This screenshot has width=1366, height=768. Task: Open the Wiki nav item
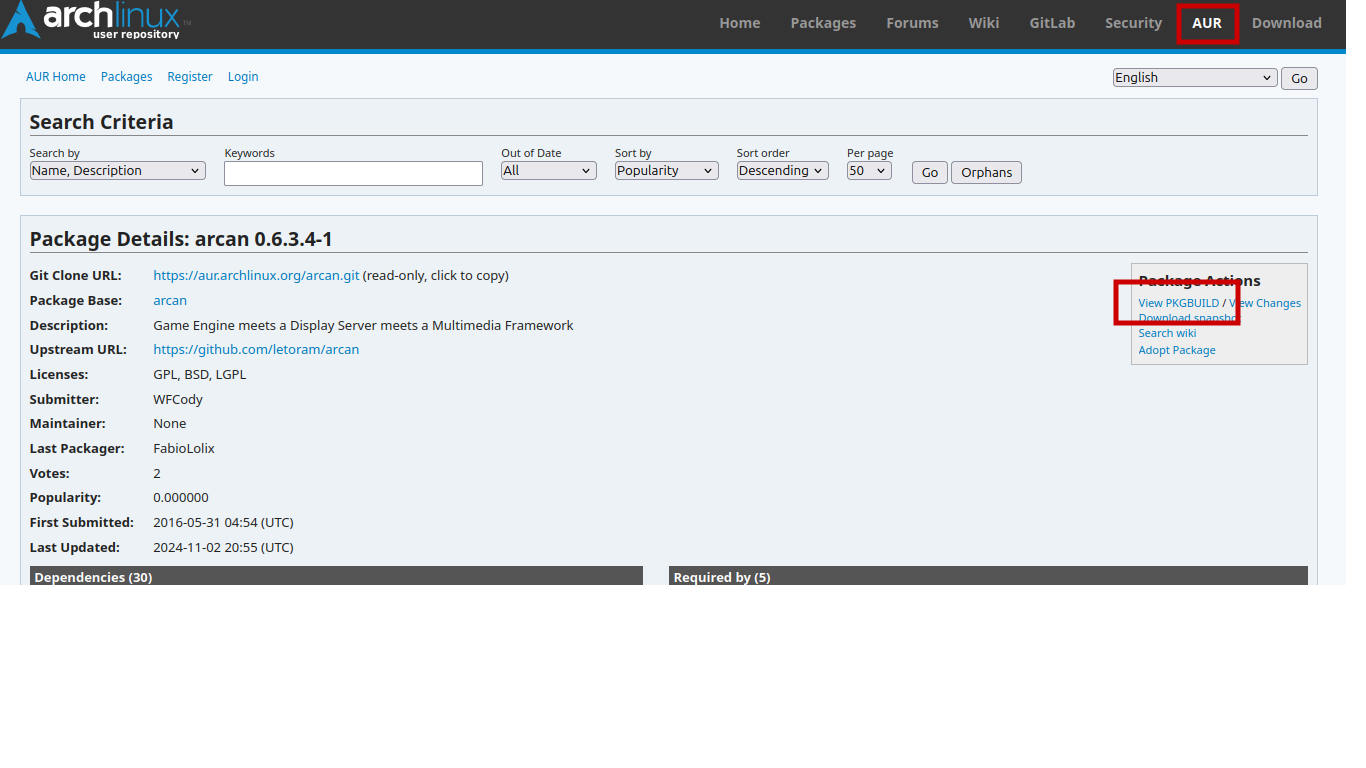[984, 23]
